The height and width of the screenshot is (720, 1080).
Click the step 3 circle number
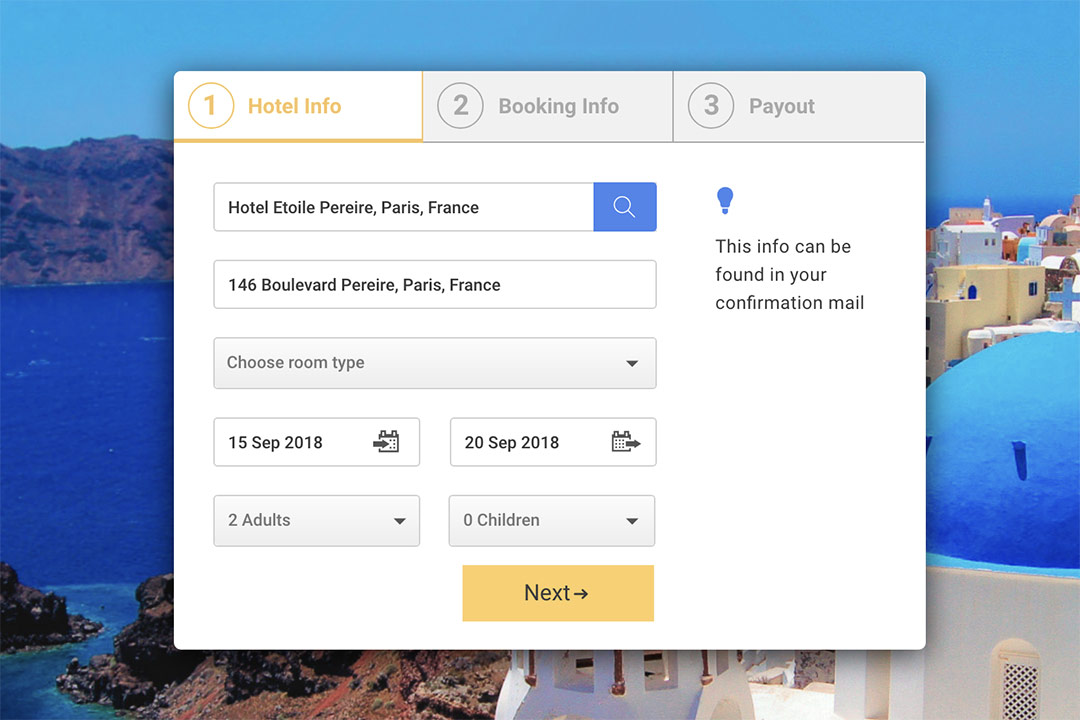pyautogui.click(x=711, y=106)
